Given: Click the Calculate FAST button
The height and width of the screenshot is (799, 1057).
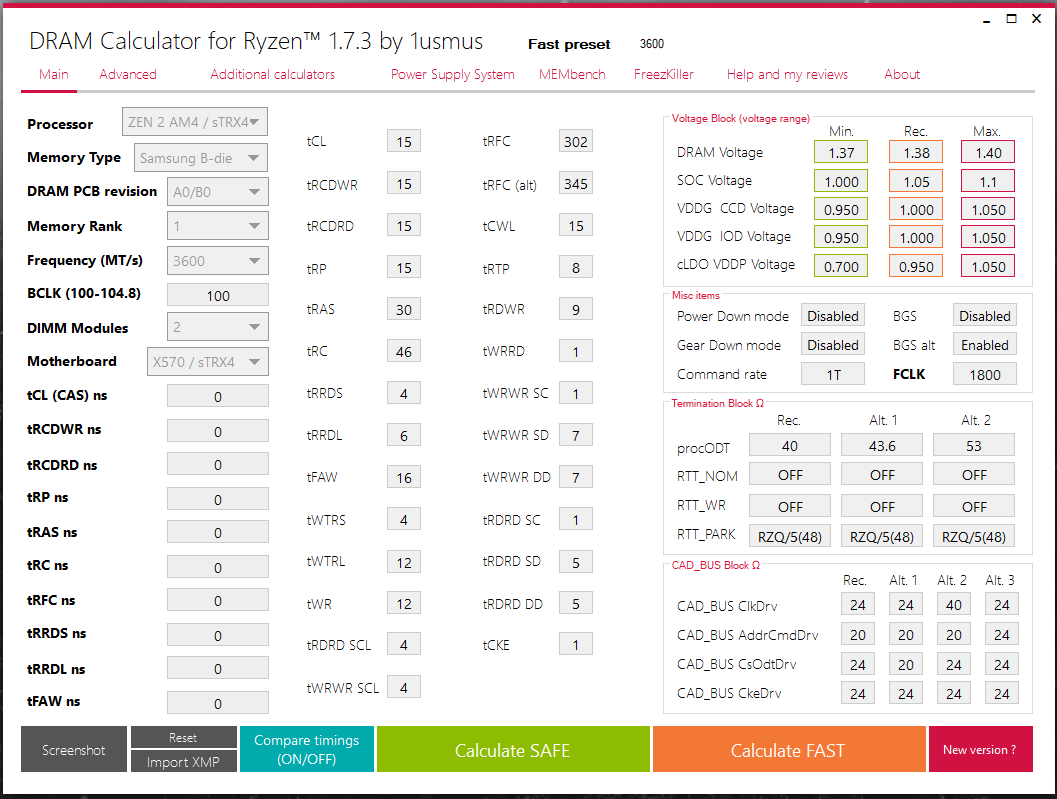Looking at the screenshot, I should (x=789, y=749).
